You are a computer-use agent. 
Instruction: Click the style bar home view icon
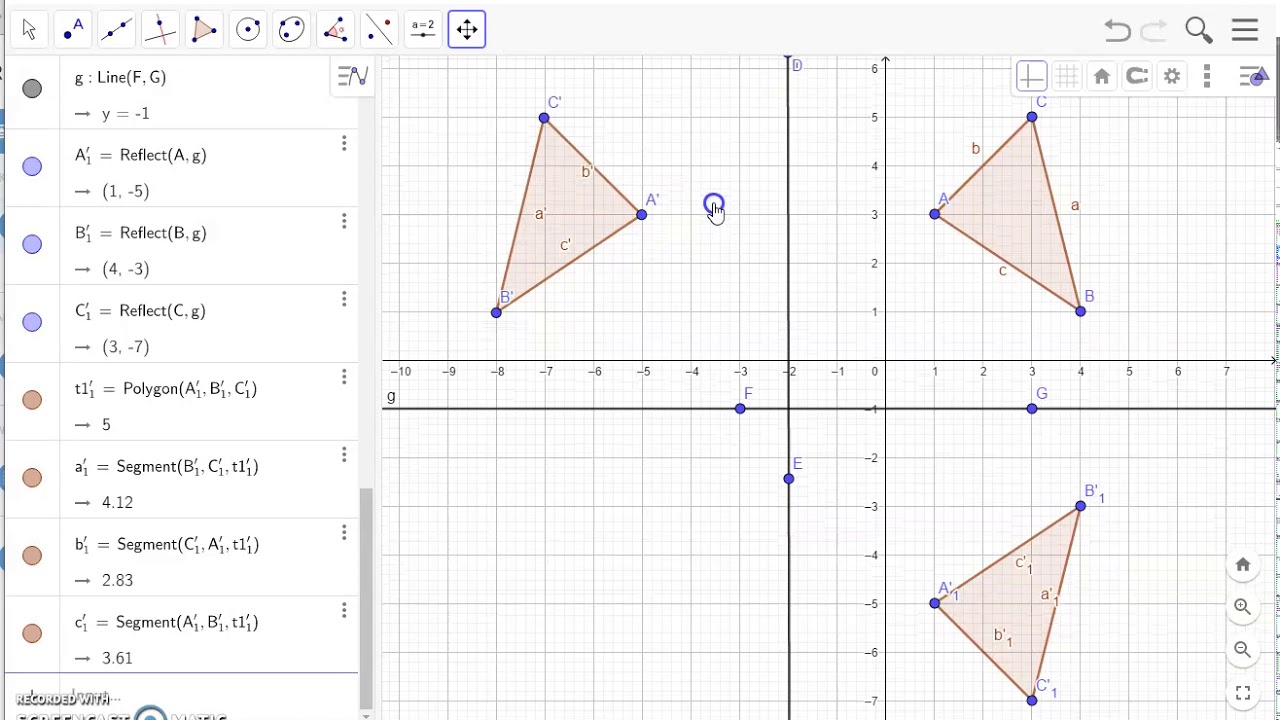[1102, 76]
